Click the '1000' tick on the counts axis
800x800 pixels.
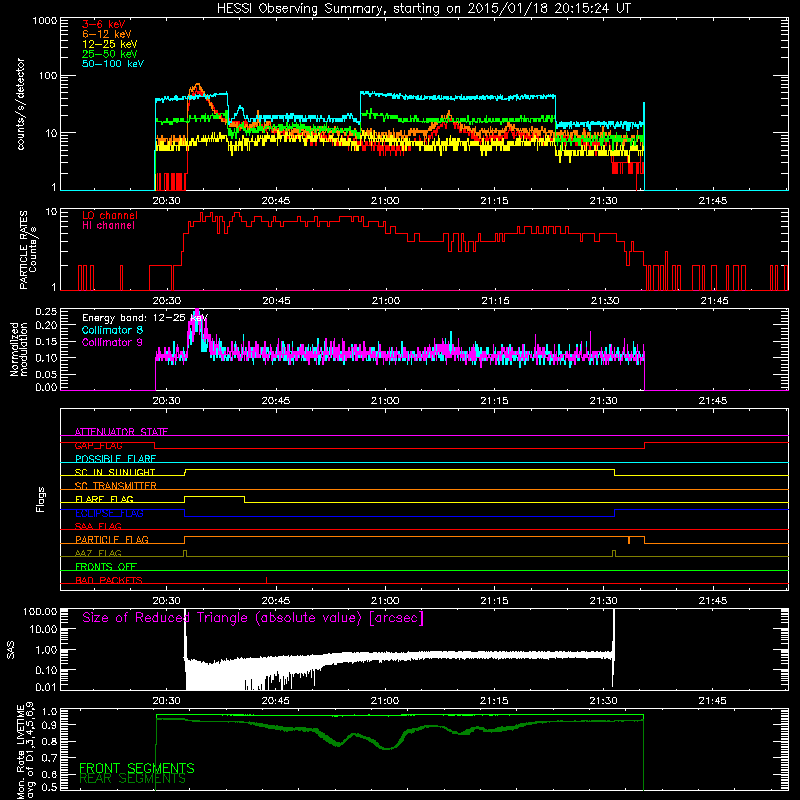(x=44, y=20)
